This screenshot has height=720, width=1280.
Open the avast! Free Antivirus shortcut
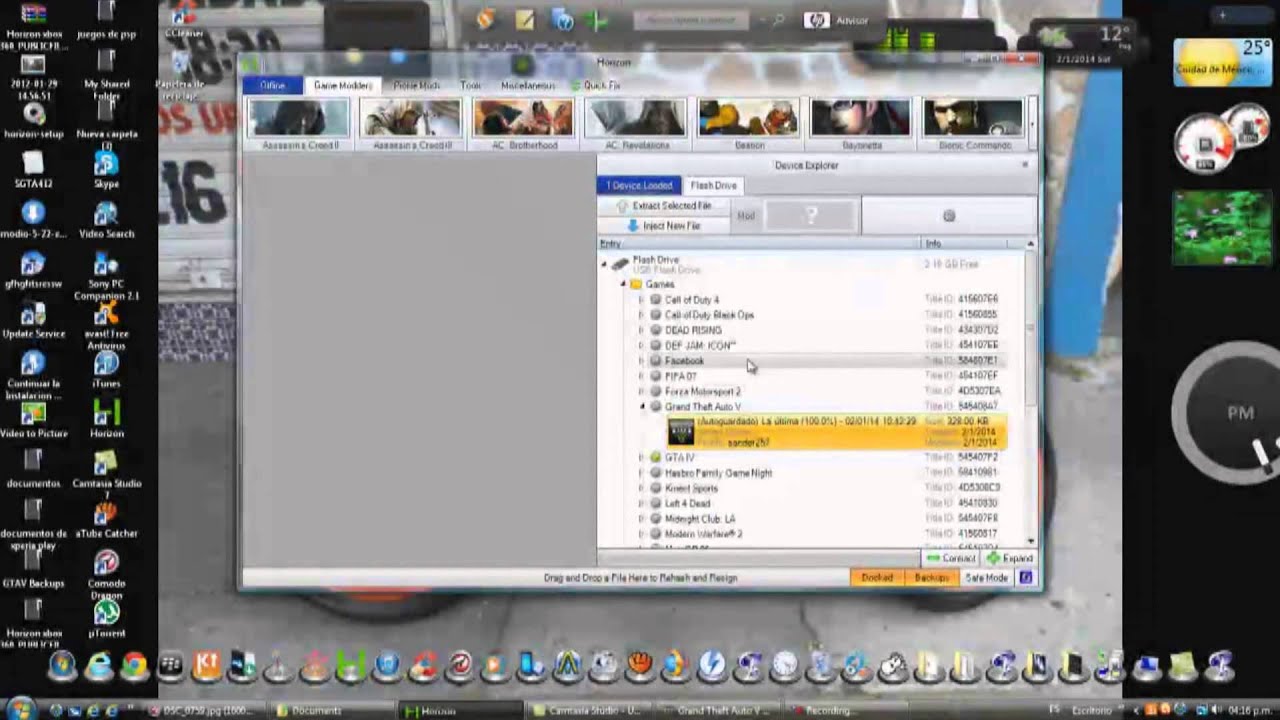coord(106,324)
